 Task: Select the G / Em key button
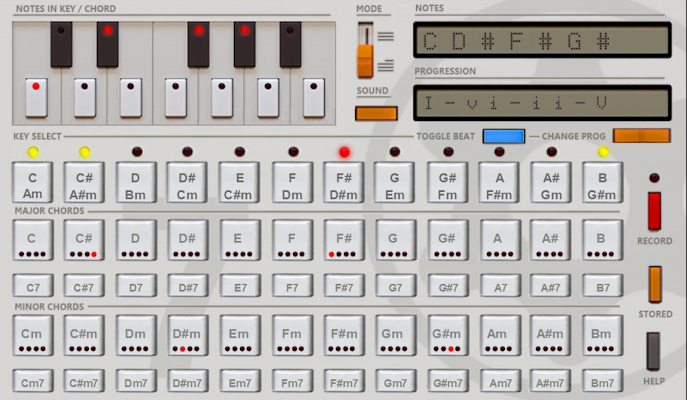pos(395,182)
